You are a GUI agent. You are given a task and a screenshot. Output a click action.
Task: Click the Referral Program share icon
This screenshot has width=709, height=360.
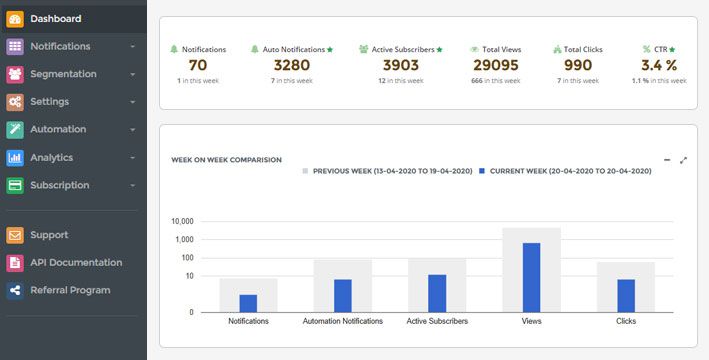point(15,290)
